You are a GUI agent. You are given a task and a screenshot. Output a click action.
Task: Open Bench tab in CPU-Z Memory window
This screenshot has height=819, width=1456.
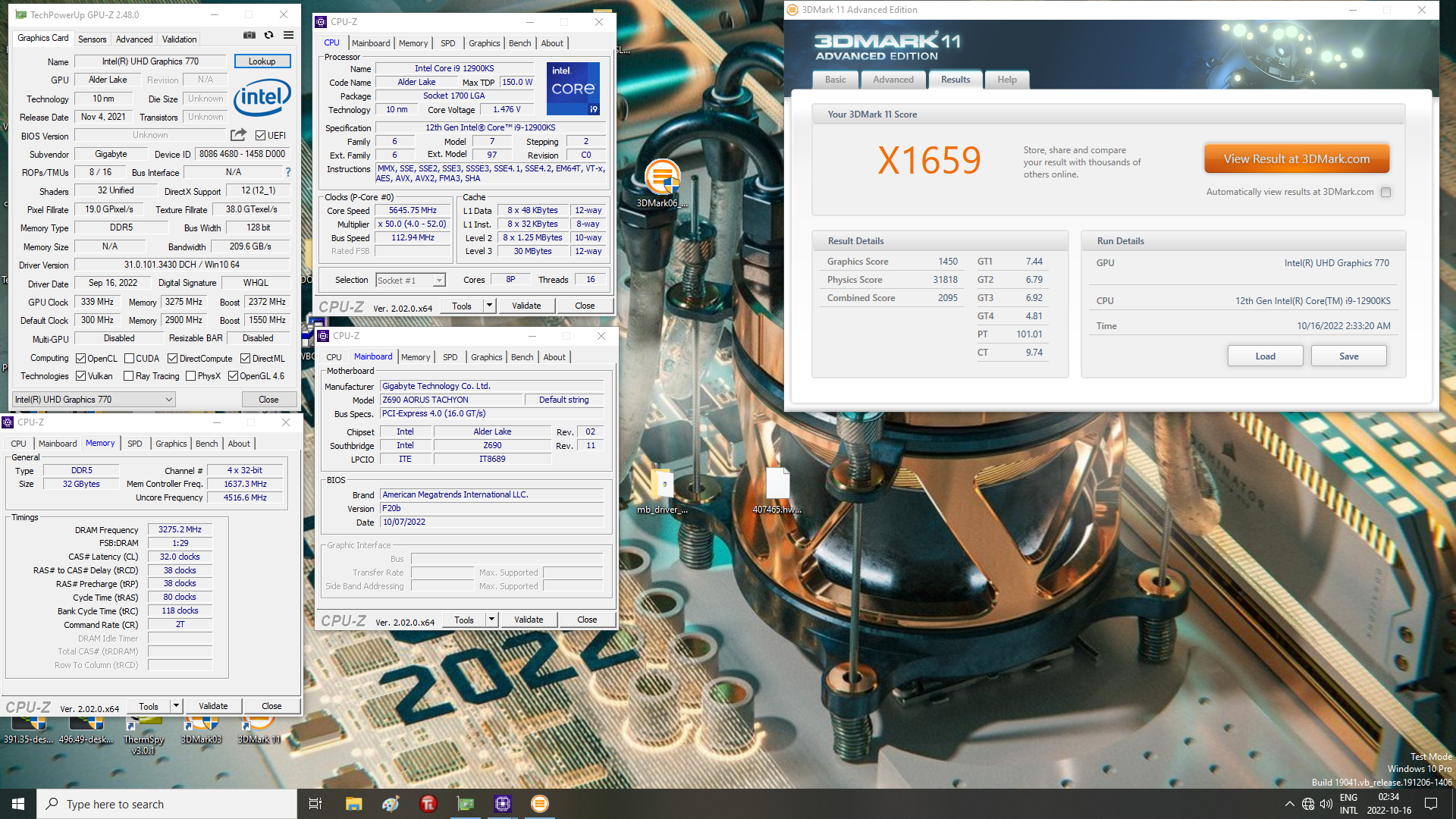[x=206, y=444]
